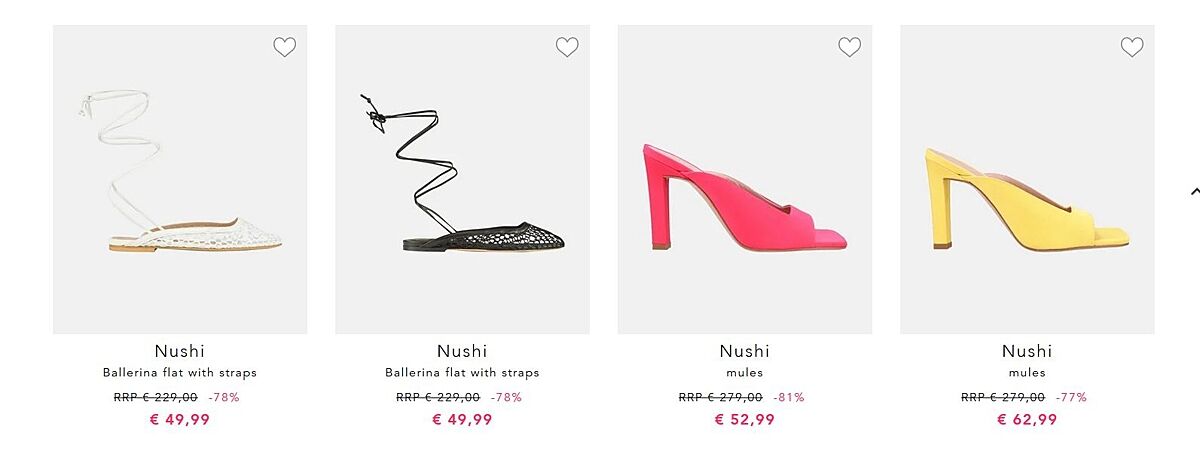Click the Nushi brand under white flat
Viewport: 1200px width, 469px height.
180,351
